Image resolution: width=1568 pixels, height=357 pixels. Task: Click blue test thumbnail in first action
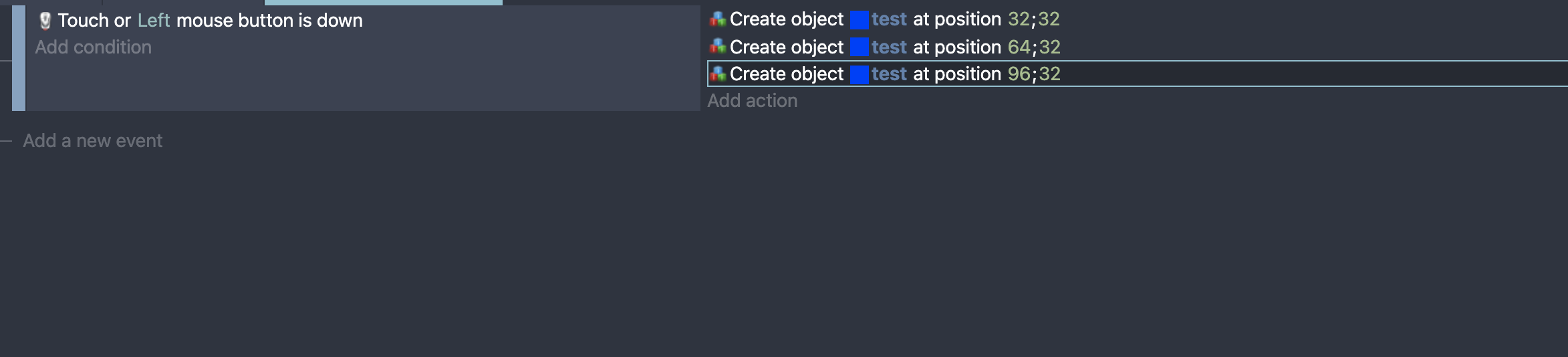tap(859, 19)
